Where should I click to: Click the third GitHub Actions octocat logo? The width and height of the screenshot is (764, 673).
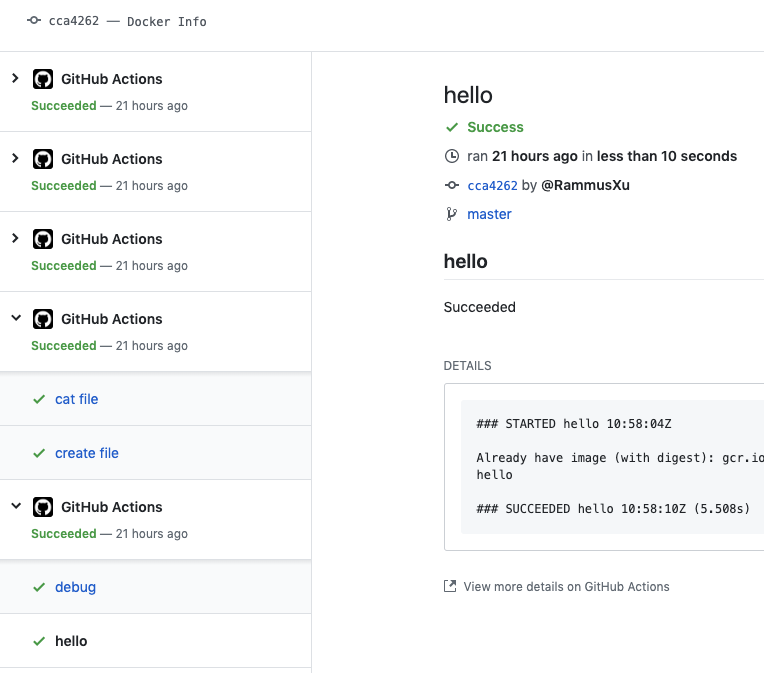pos(43,239)
